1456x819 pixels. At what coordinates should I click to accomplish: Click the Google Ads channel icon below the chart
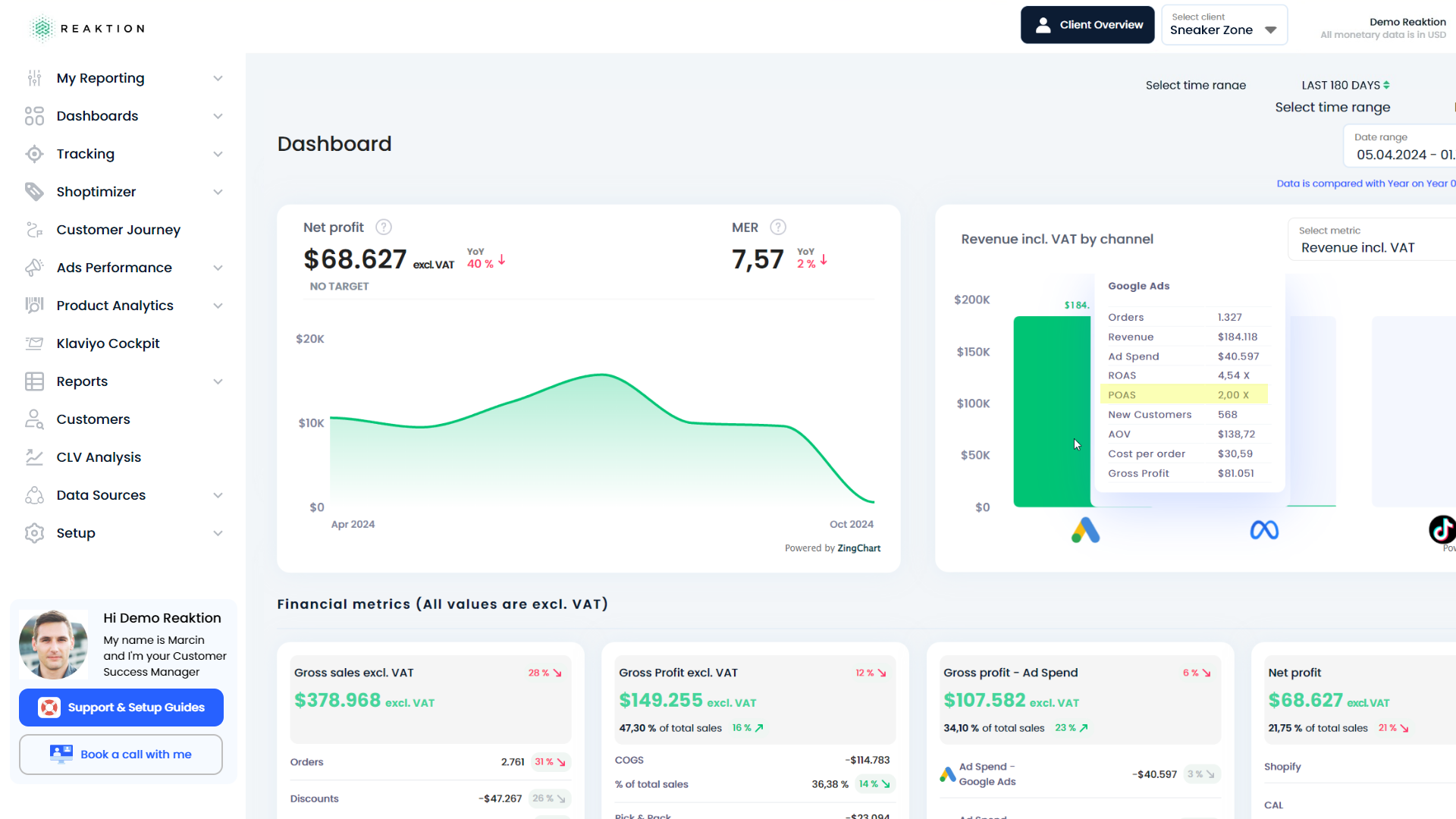point(1085,530)
